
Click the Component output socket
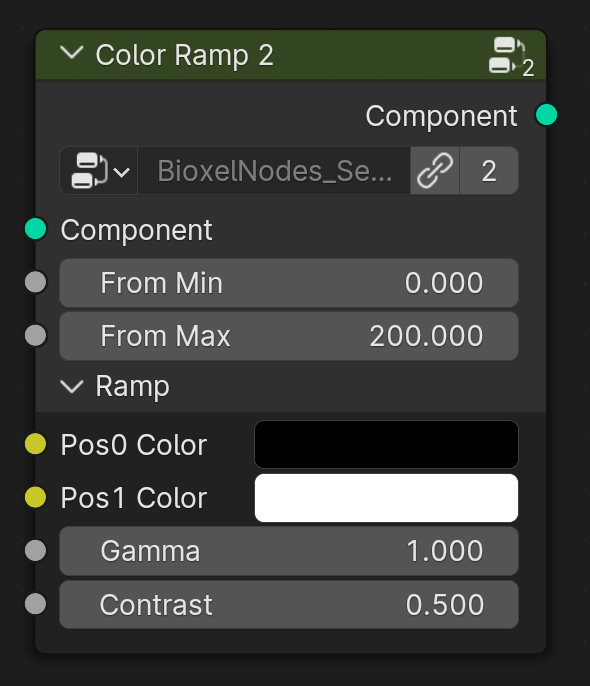[546, 115]
